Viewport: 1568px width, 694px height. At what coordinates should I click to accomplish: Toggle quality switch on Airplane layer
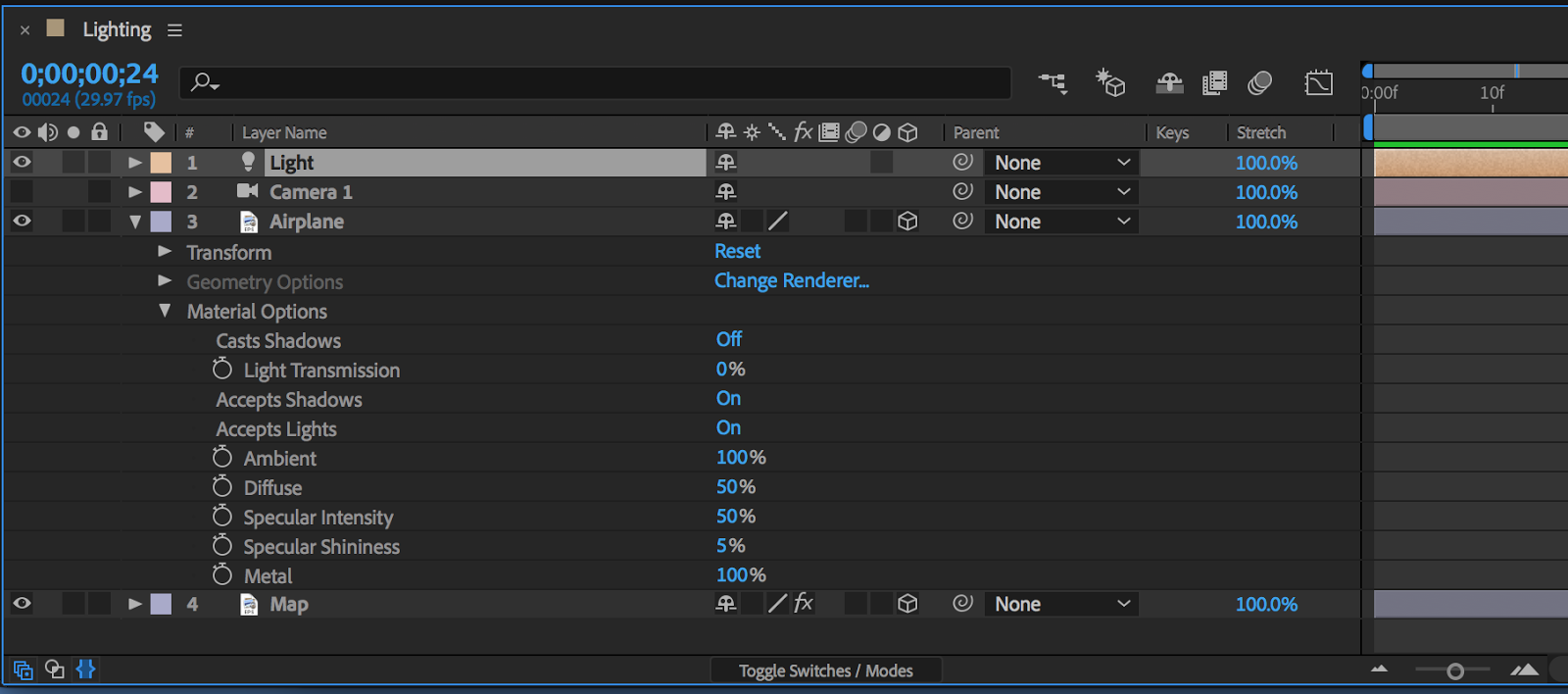click(778, 222)
